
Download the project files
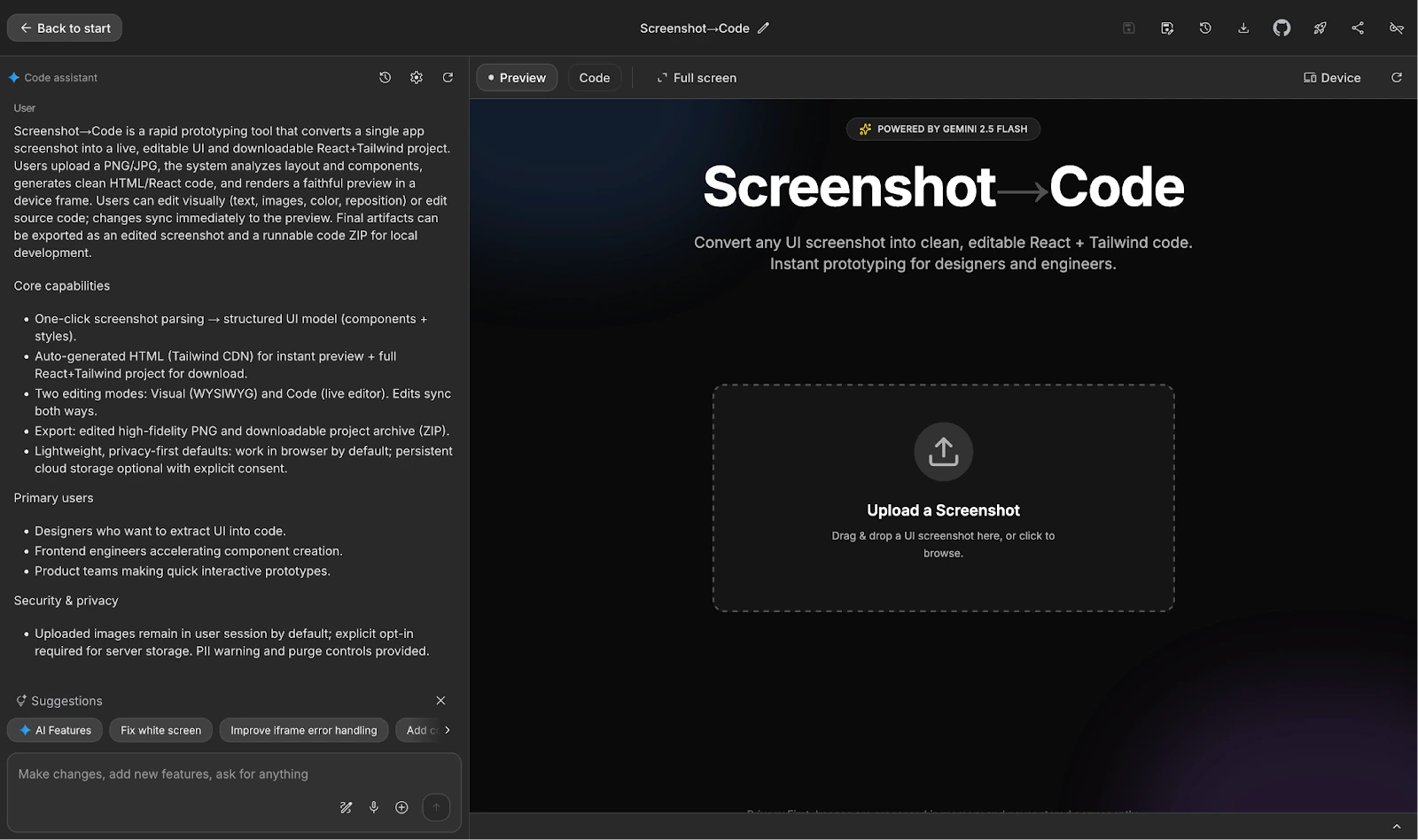point(1243,27)
